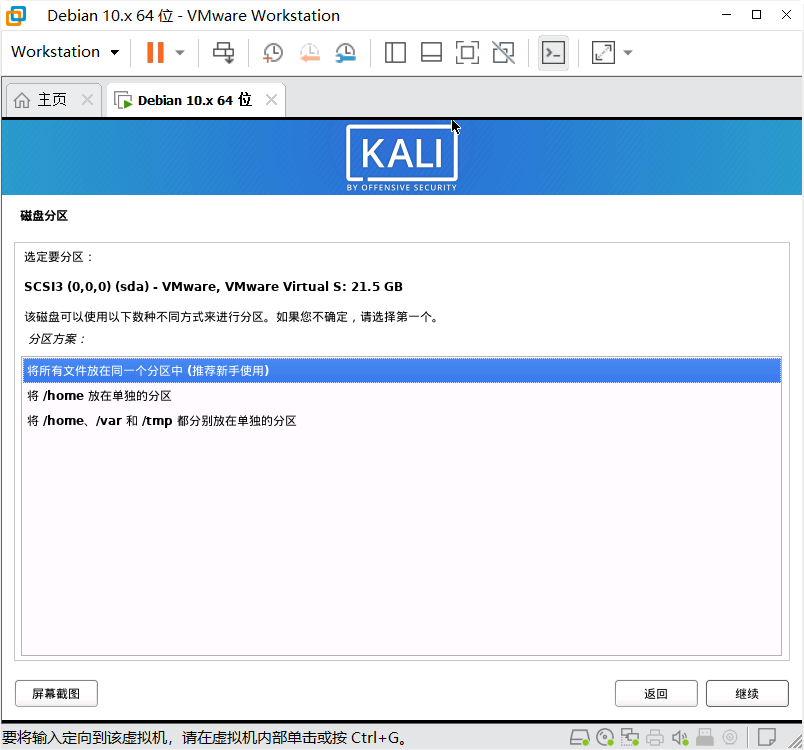The width and height of the screenshot is (804, 750).
Task: Pause the virtual machine
Action: tap(155, 52)
